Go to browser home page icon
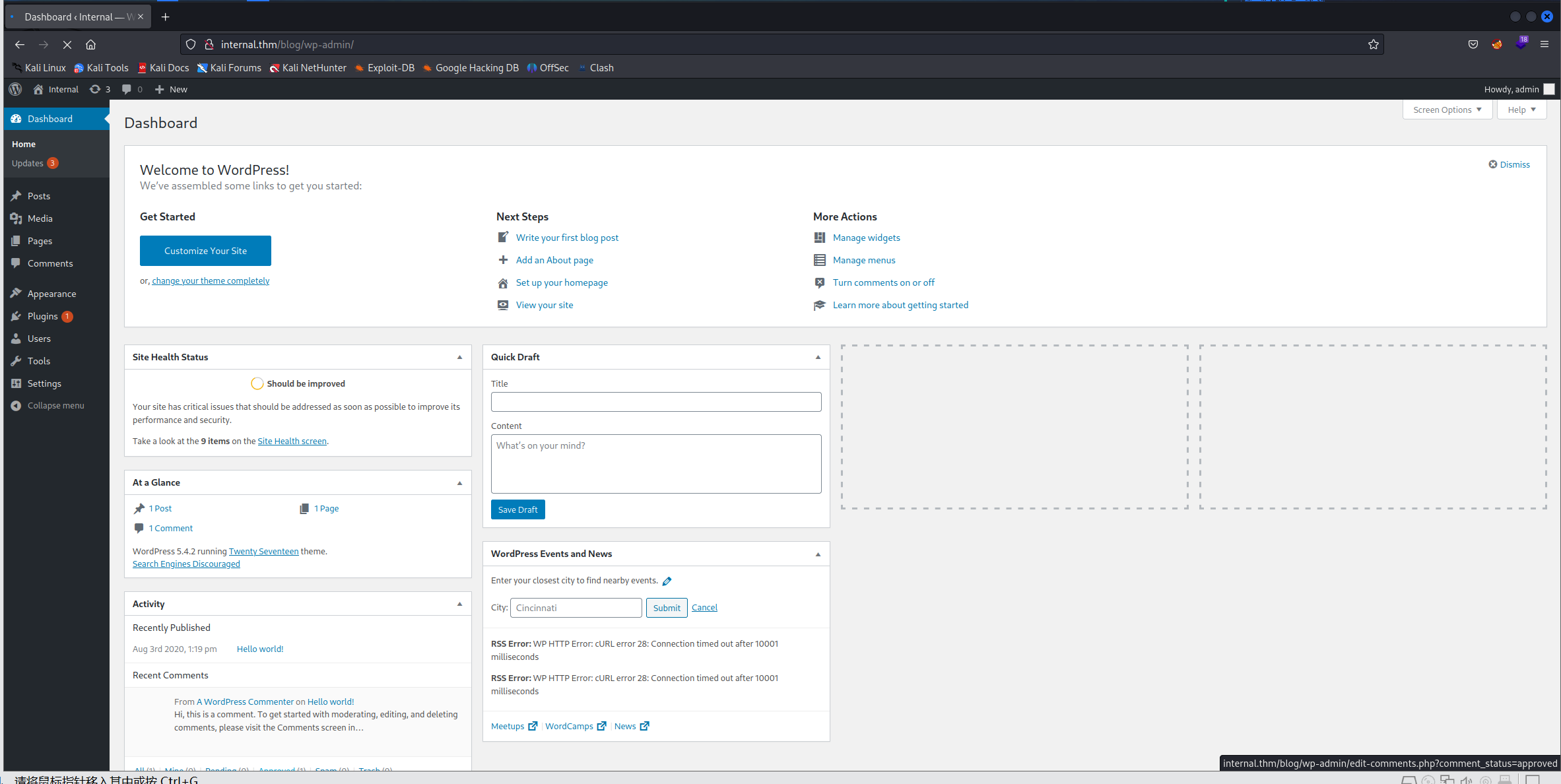The height and width of the screenshot is (784, 1561). coord(90,44)
